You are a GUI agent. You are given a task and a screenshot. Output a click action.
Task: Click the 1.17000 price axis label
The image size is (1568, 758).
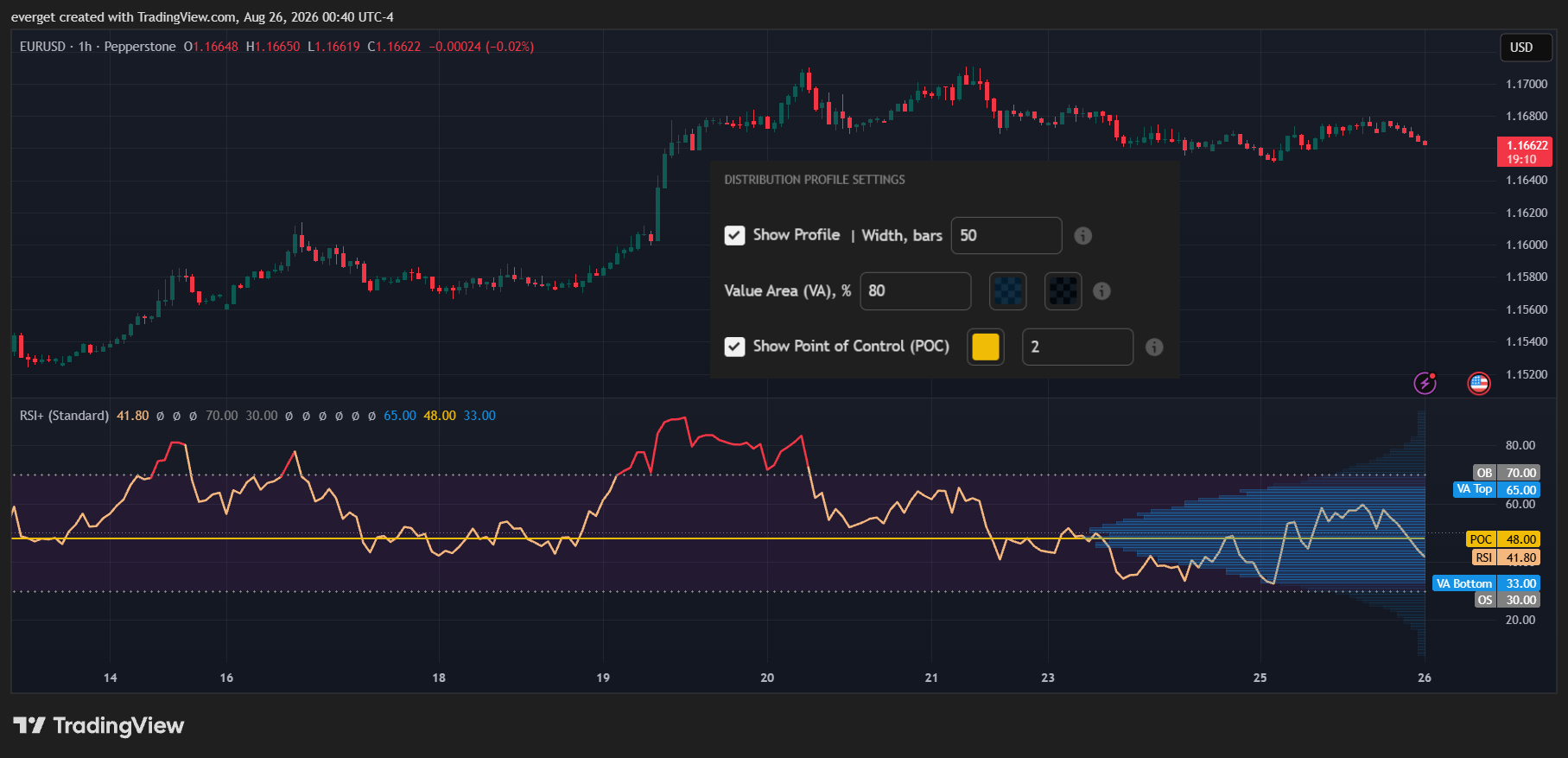click(1527, 84)
